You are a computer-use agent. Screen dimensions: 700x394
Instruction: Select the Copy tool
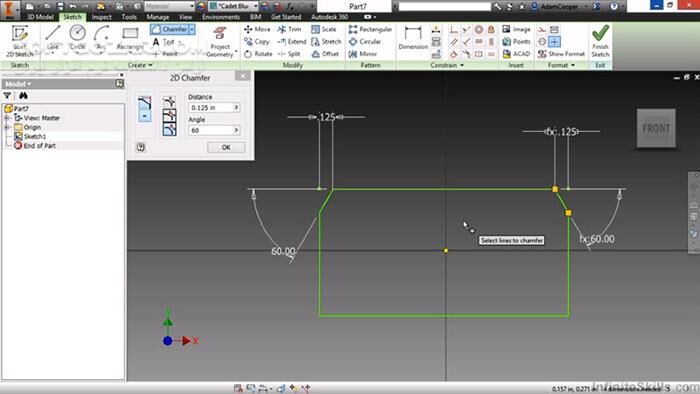pos(257,41)
